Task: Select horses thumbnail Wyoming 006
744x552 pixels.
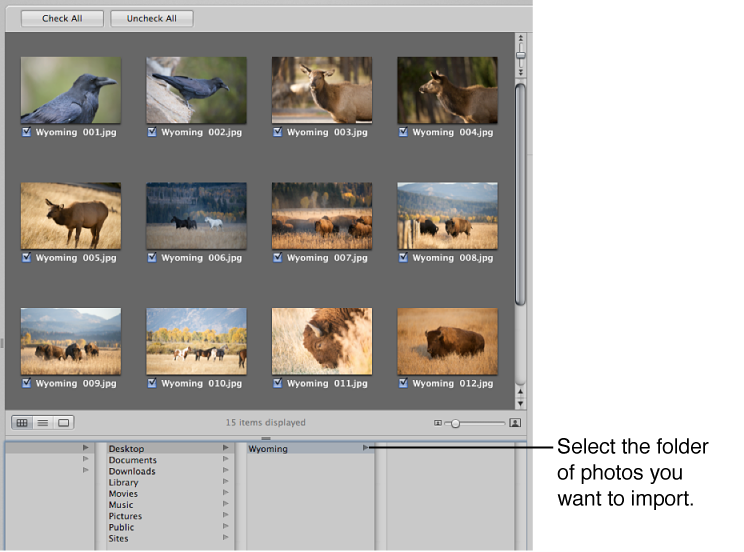Action: 196,215
